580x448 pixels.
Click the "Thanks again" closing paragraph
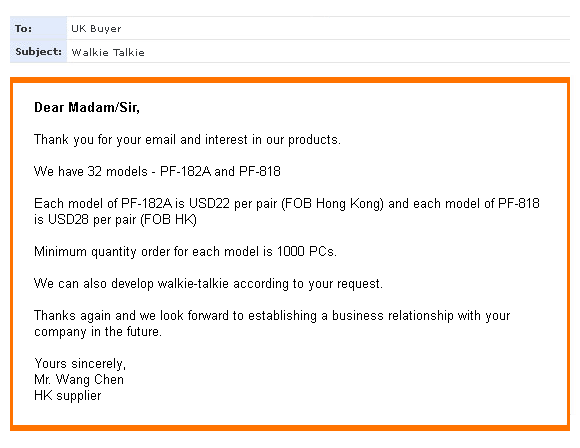(x=272, y=324)
